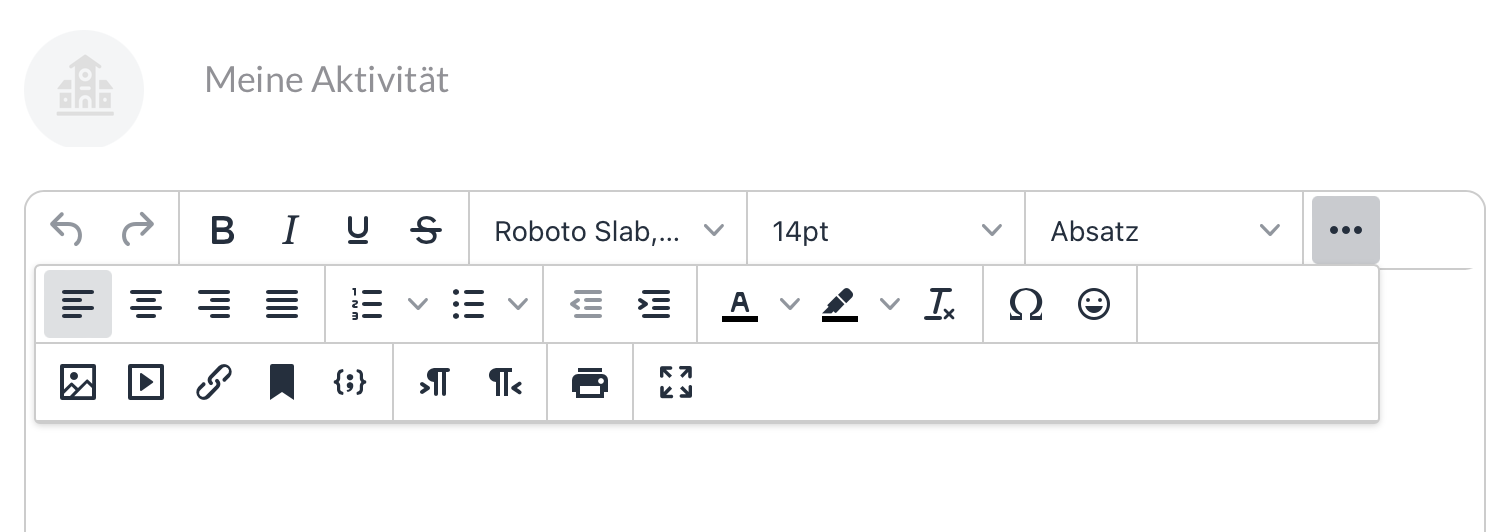Toggle italic text style

tap(290, 231)
